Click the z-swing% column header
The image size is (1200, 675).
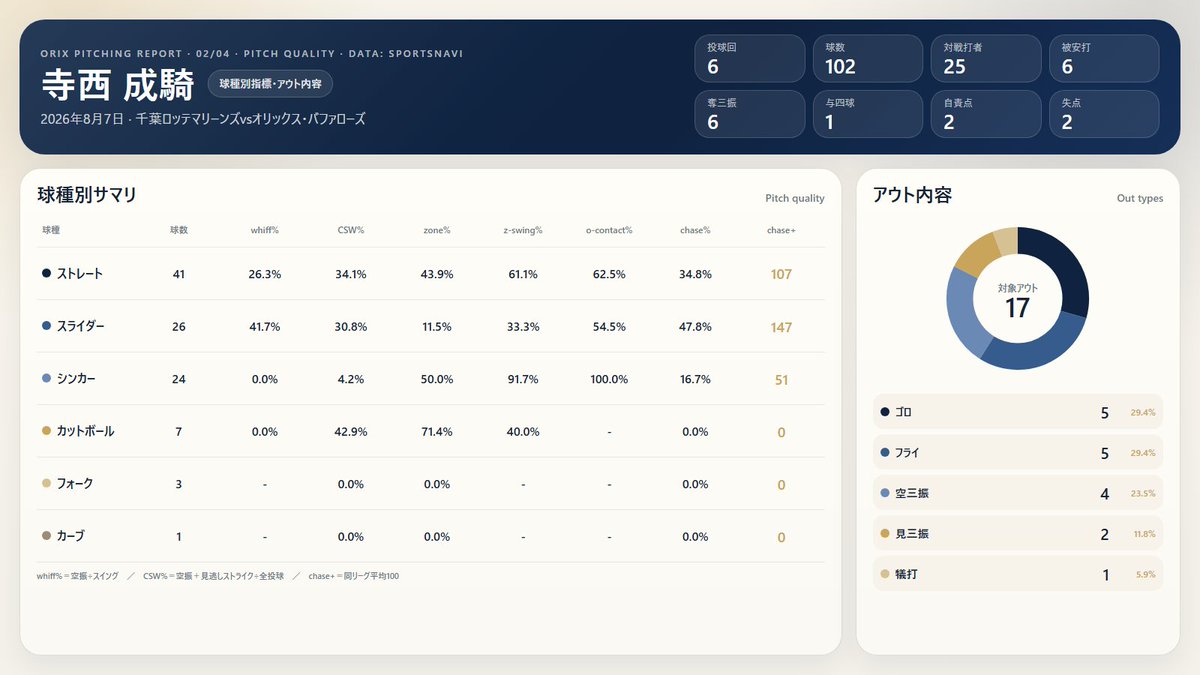click(523, 230)
